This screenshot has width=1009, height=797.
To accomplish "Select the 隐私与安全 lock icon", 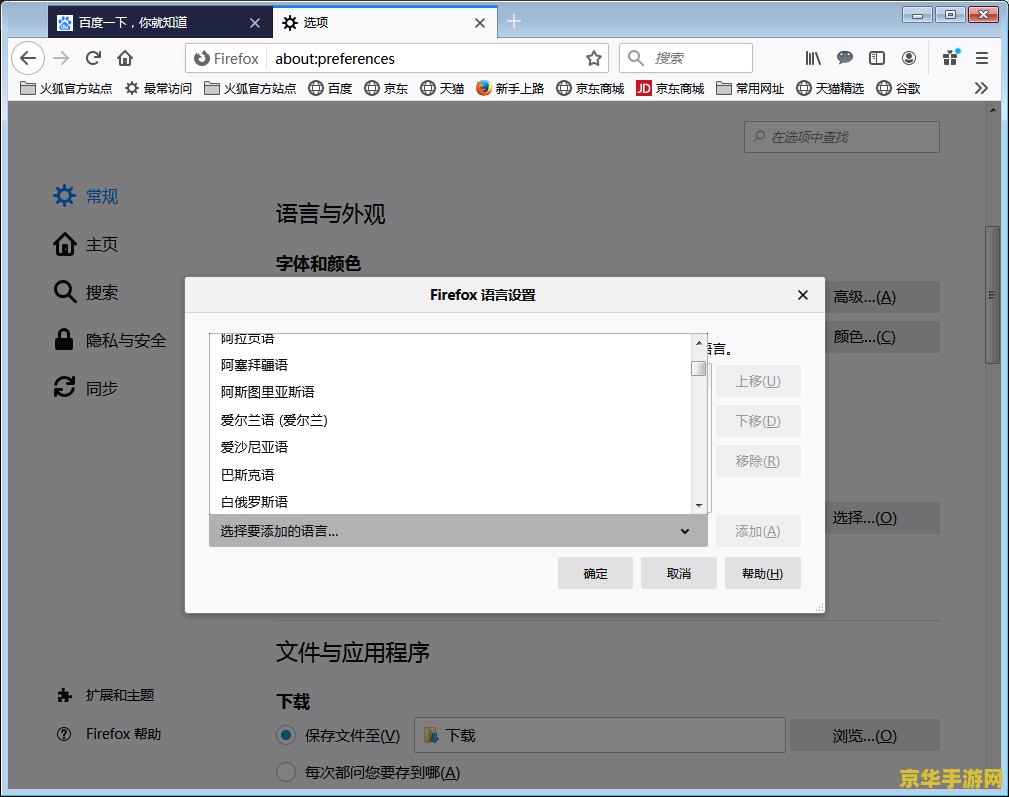I will 64,340.
